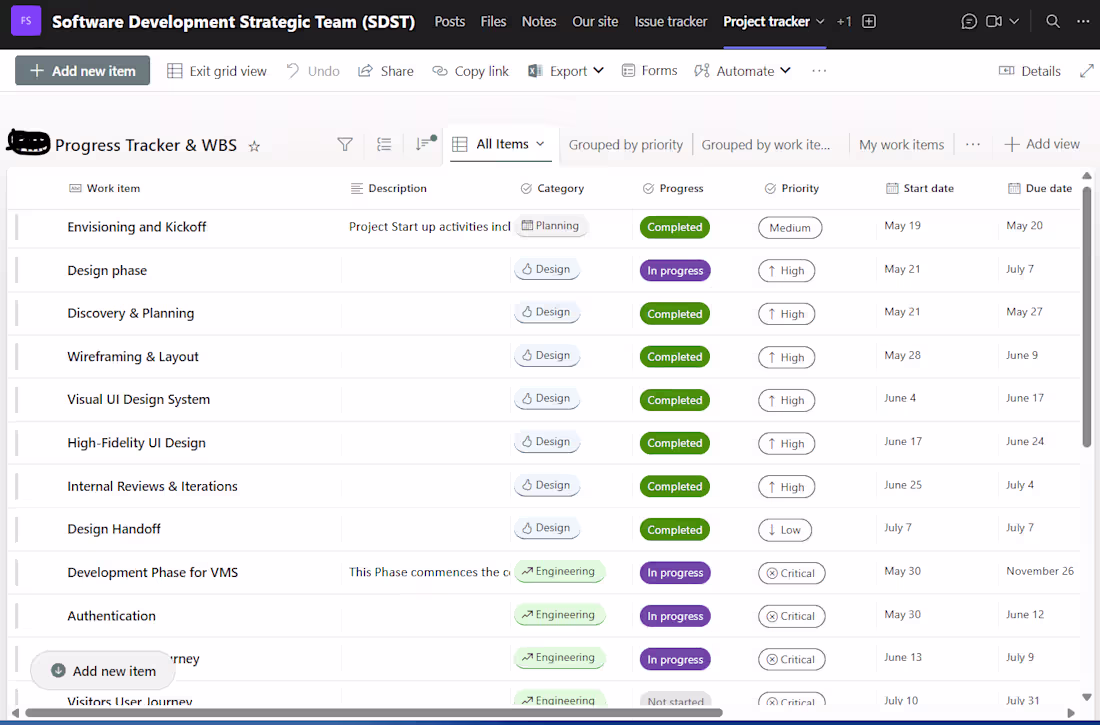Image resolution: width=1100 pixels, height=725 pixels.
Task: Click the group-by settings icon
Action: coord(384,144)
